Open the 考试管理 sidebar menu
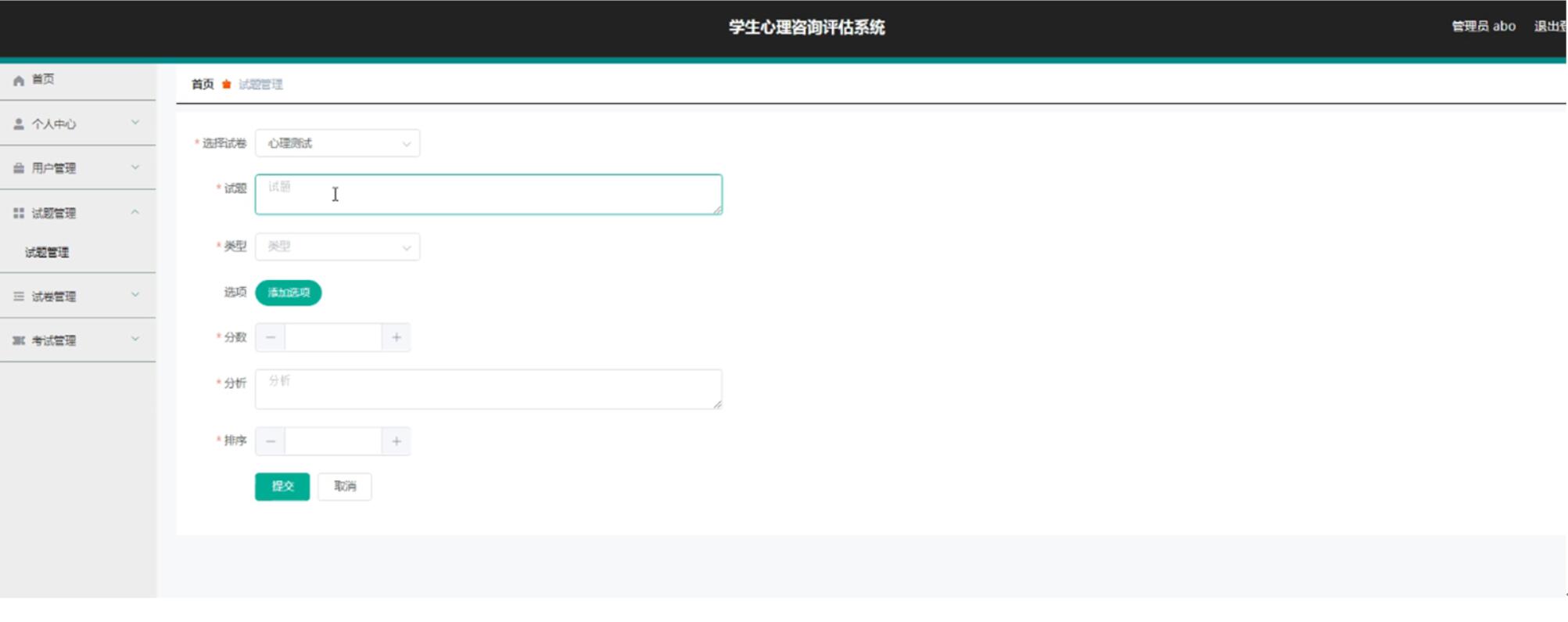The width and height of the screenshot is (1568, 622). coord(77,340)
